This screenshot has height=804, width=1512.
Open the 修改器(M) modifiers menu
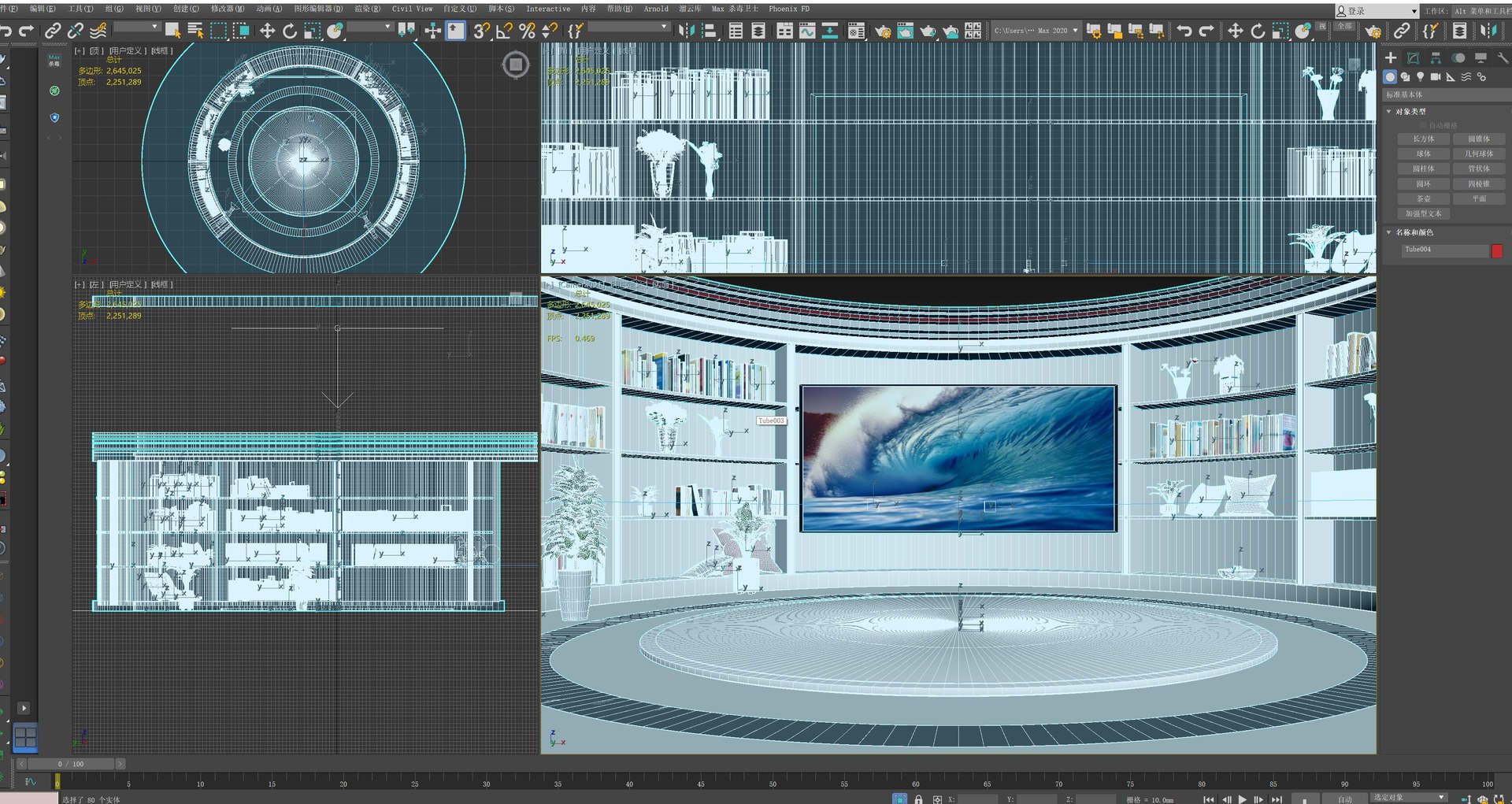click(x=227, y=9)
